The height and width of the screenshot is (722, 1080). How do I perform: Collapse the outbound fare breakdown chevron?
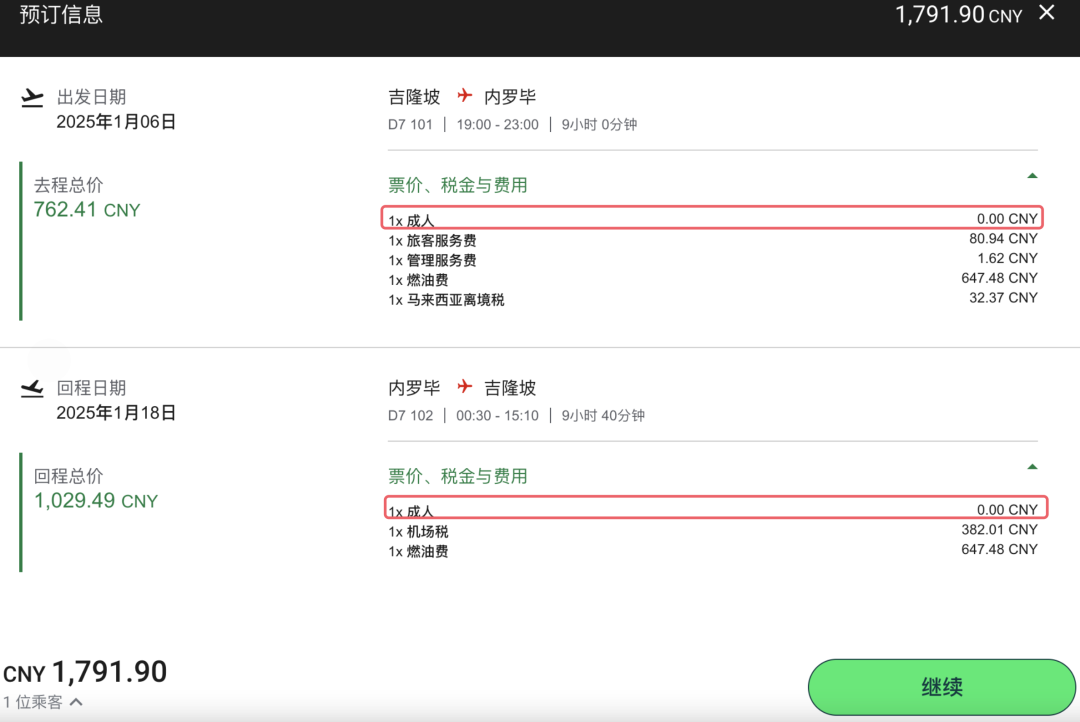pyautogui.click(x=1031, y=175)
